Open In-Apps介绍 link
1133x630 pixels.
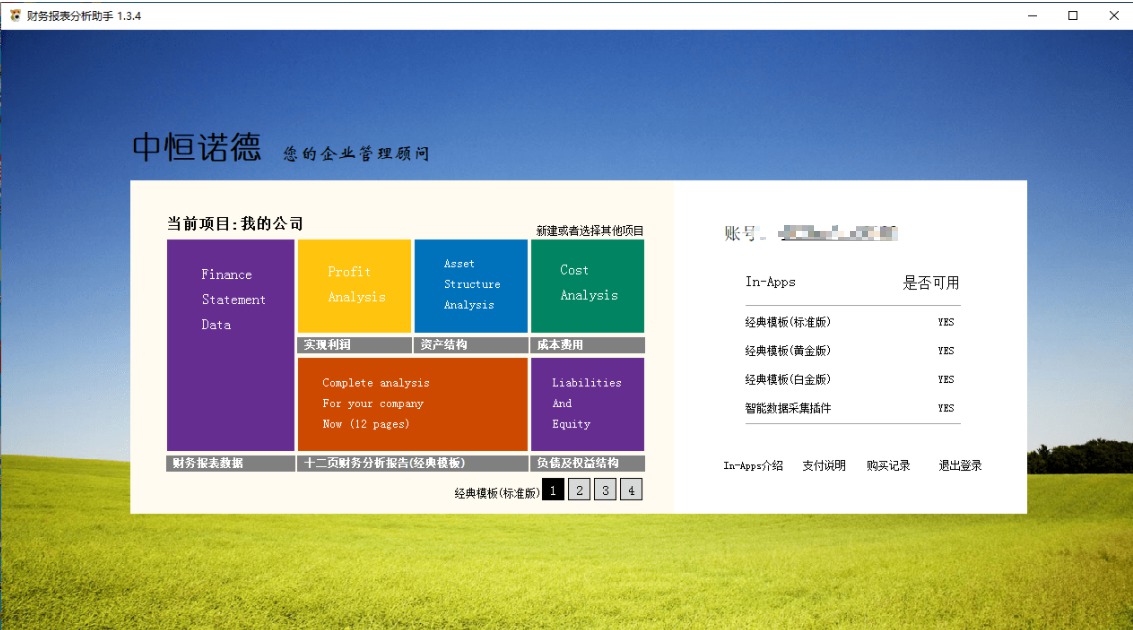[x=753, y=466]
